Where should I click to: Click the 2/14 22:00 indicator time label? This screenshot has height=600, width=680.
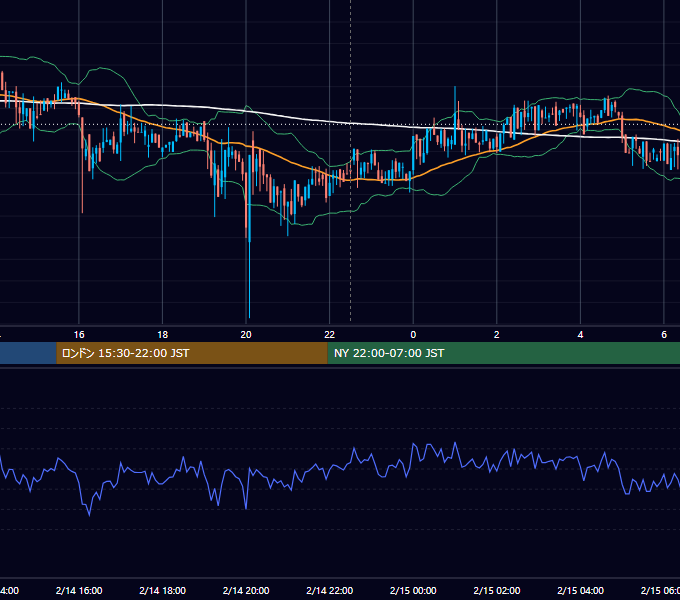pos(330,590)
